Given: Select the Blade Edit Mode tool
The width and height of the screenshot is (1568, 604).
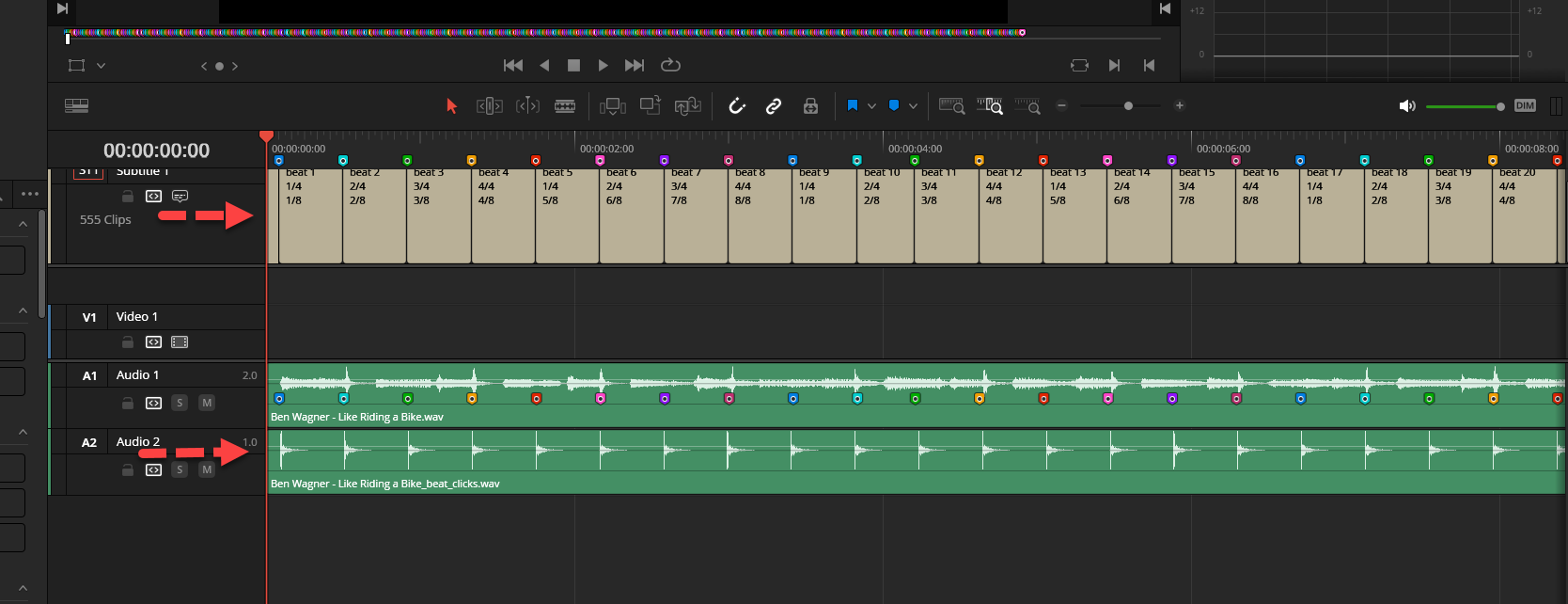Looking at the screenshot, I should [565, 106].
